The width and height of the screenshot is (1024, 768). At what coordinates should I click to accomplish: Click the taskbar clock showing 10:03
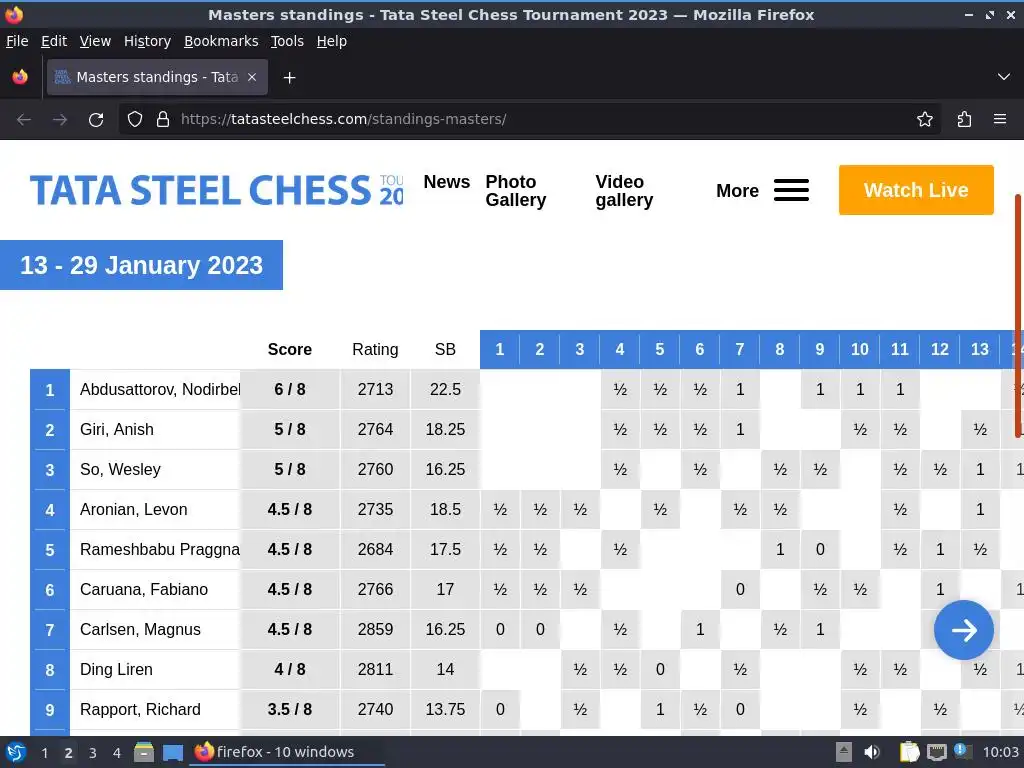click(x=1000, y=752)
